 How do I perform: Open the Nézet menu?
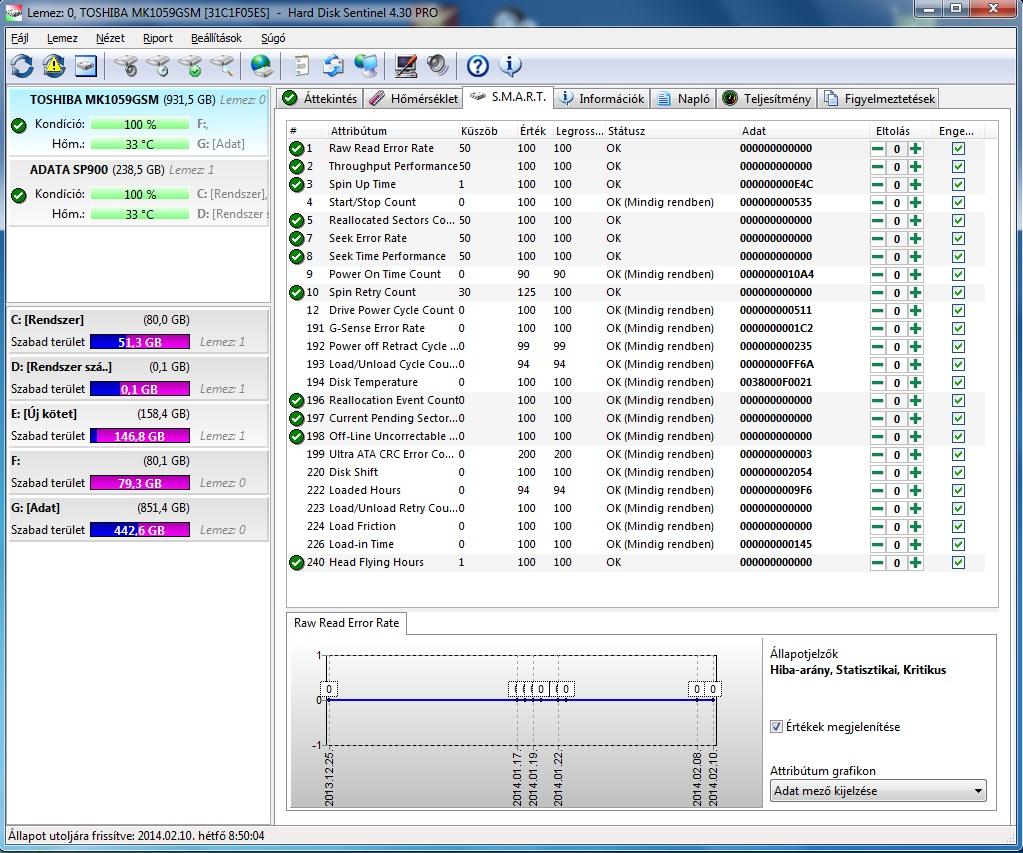click(x=110, y=38)
